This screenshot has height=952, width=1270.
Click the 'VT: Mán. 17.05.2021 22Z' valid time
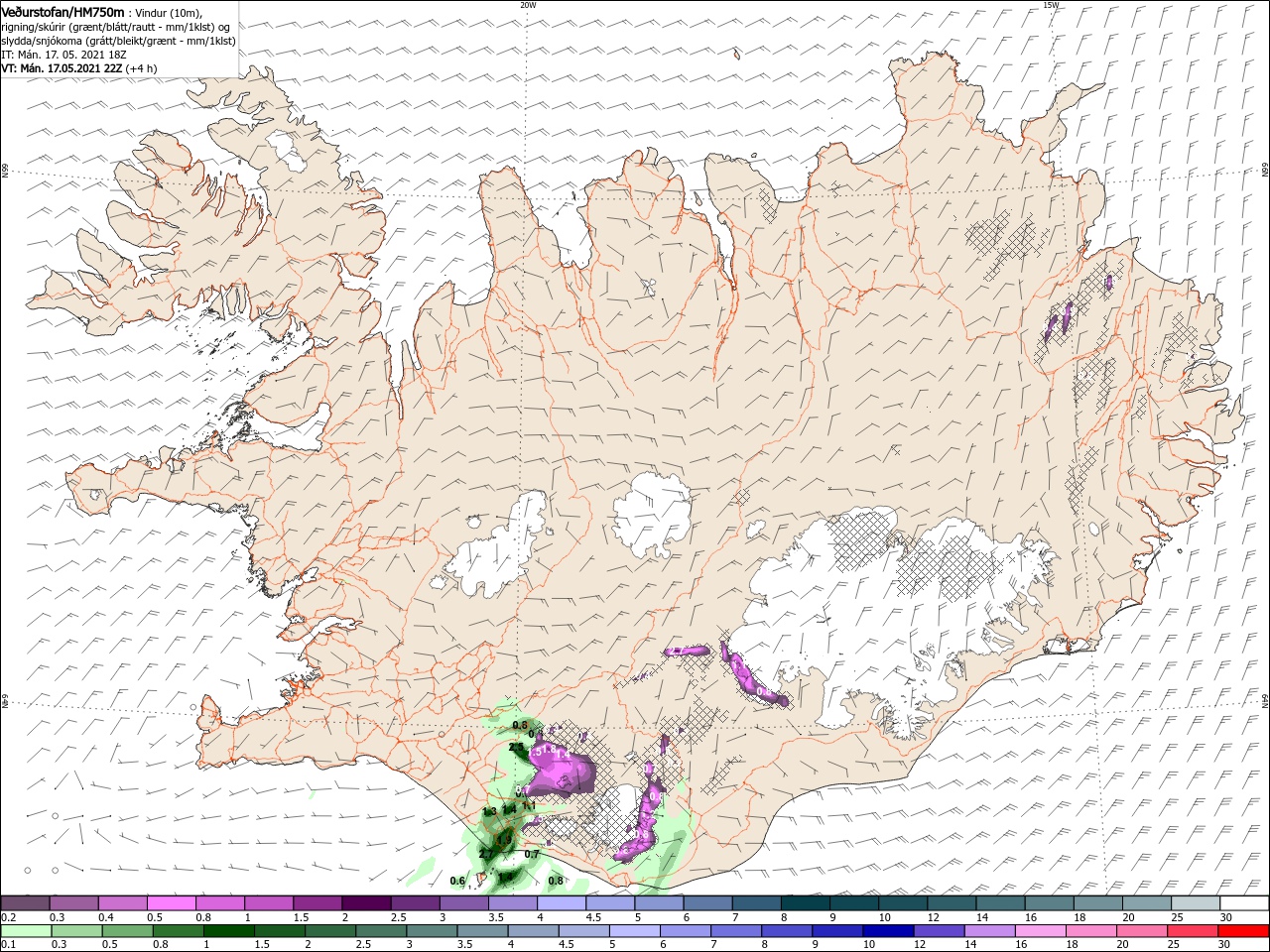[62, 68]
